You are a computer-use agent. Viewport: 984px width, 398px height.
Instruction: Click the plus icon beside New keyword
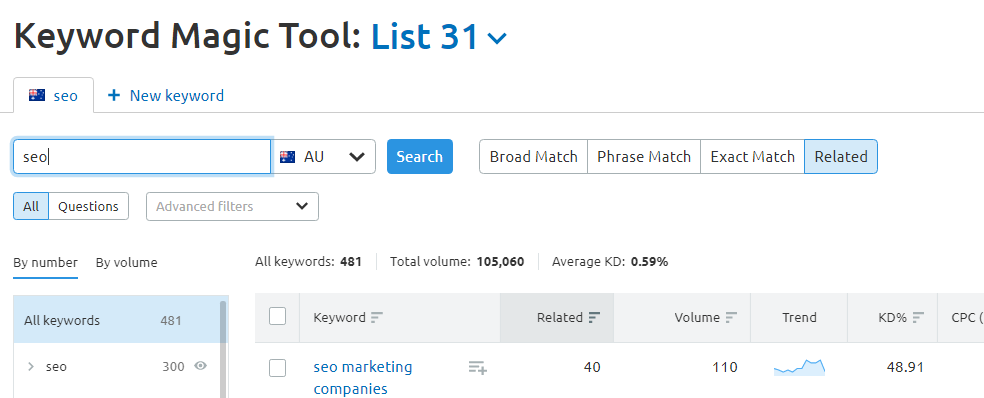[114, 95]
